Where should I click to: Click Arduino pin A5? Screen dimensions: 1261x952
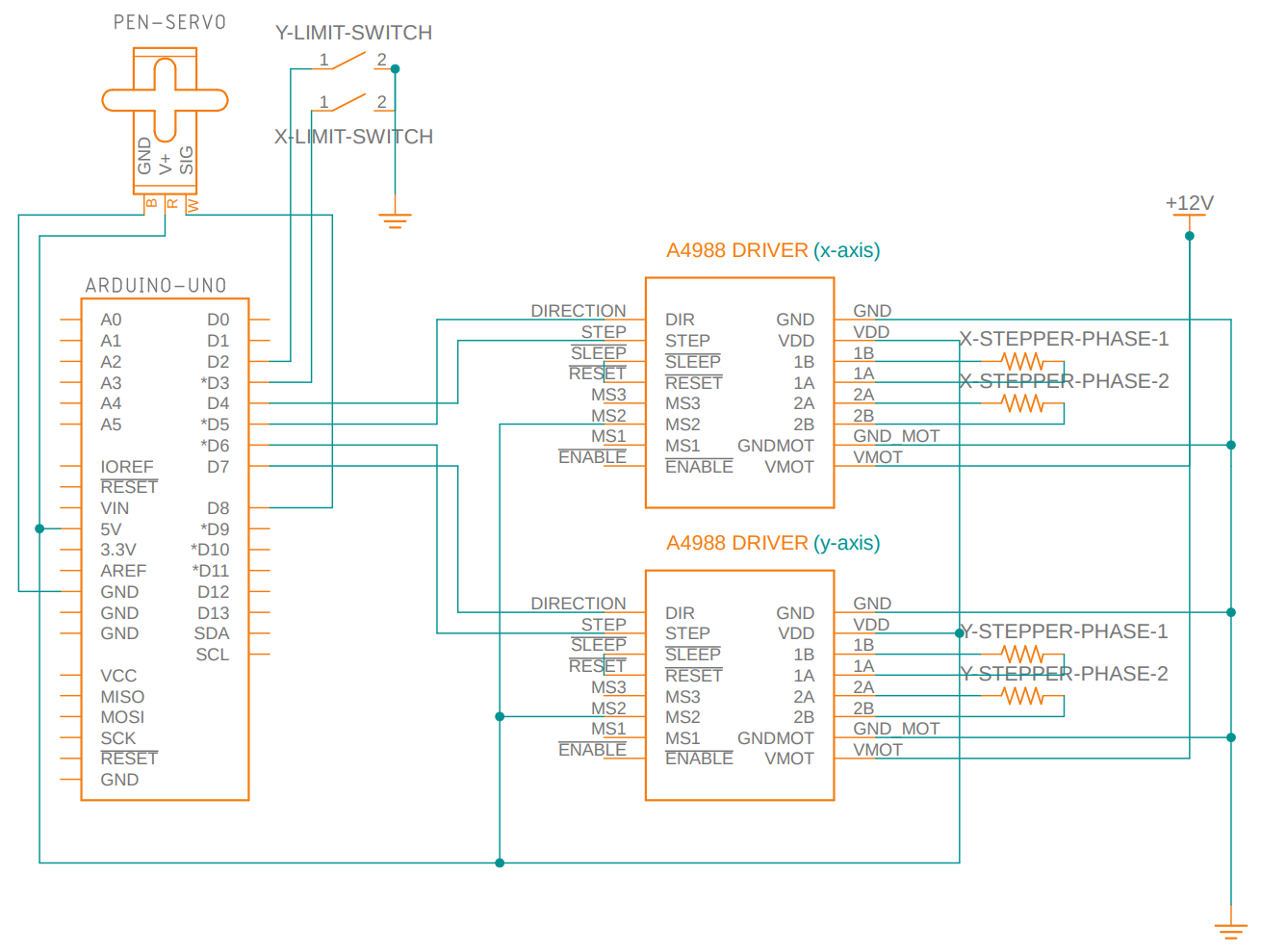tap(111, 425)
